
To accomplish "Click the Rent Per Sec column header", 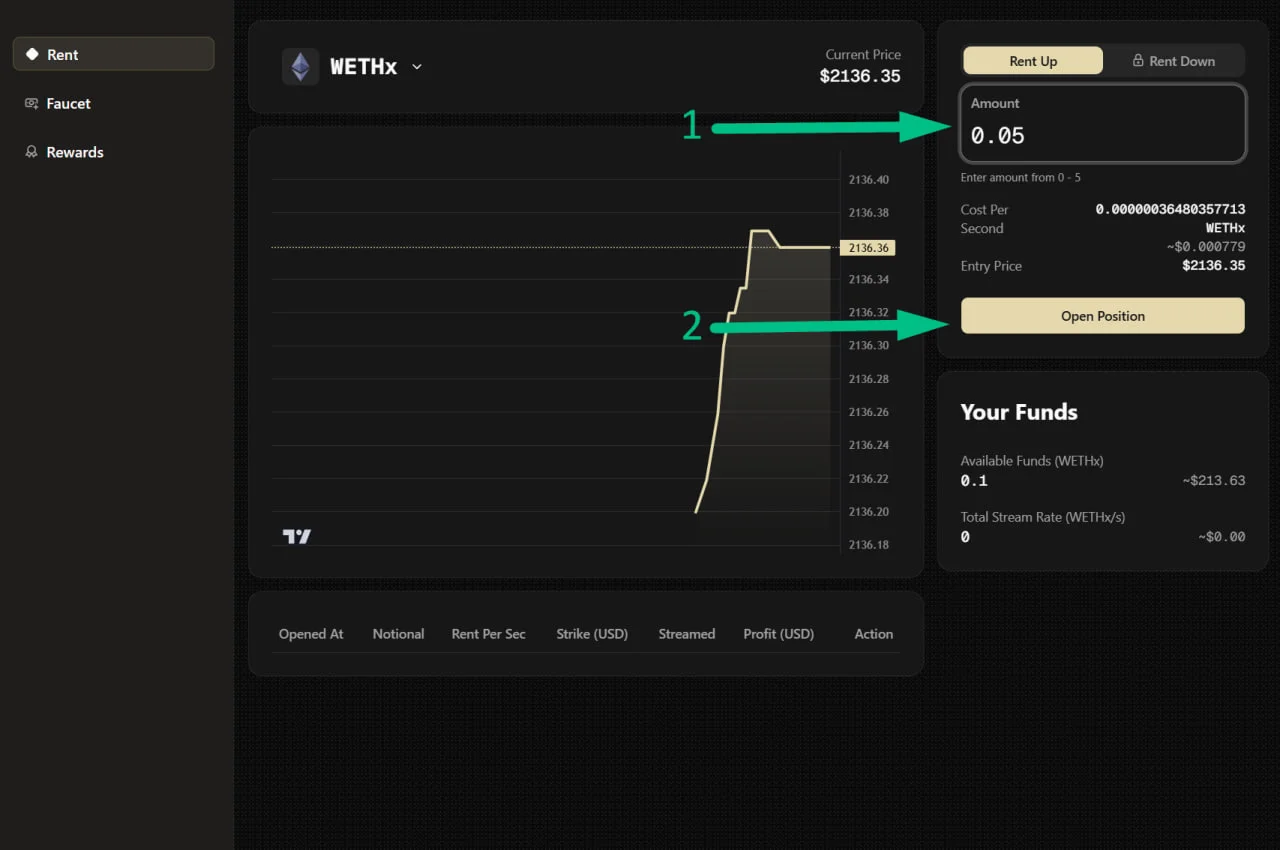I will 488,634.
